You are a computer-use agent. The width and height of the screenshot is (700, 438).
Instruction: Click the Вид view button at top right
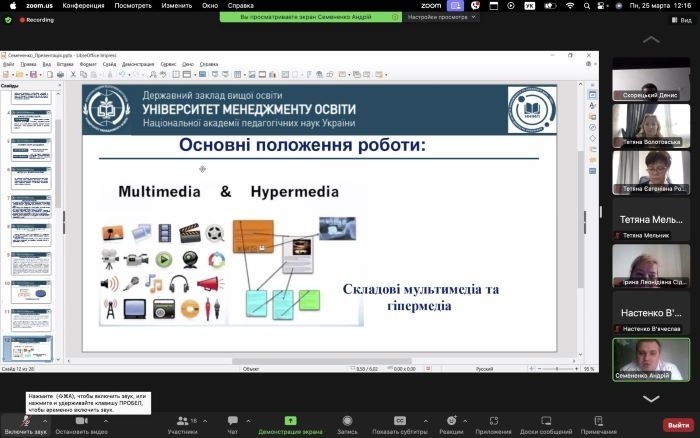tap(680, 19)
